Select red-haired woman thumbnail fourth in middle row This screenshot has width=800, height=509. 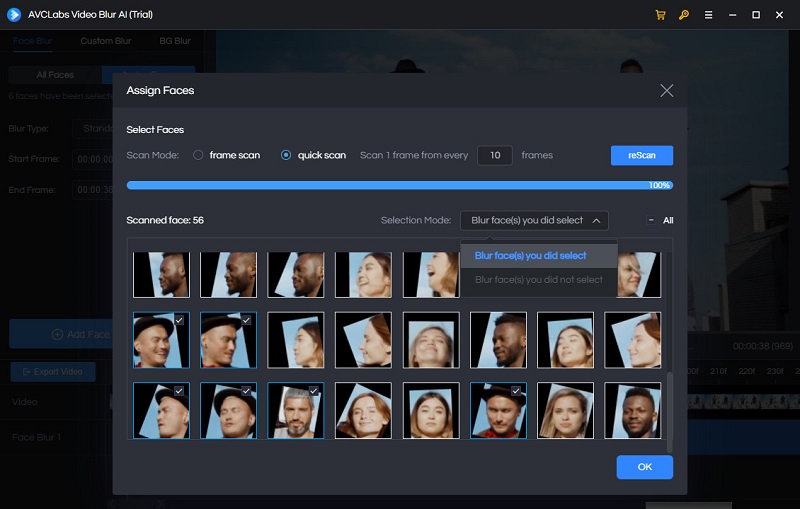point(363,340)
